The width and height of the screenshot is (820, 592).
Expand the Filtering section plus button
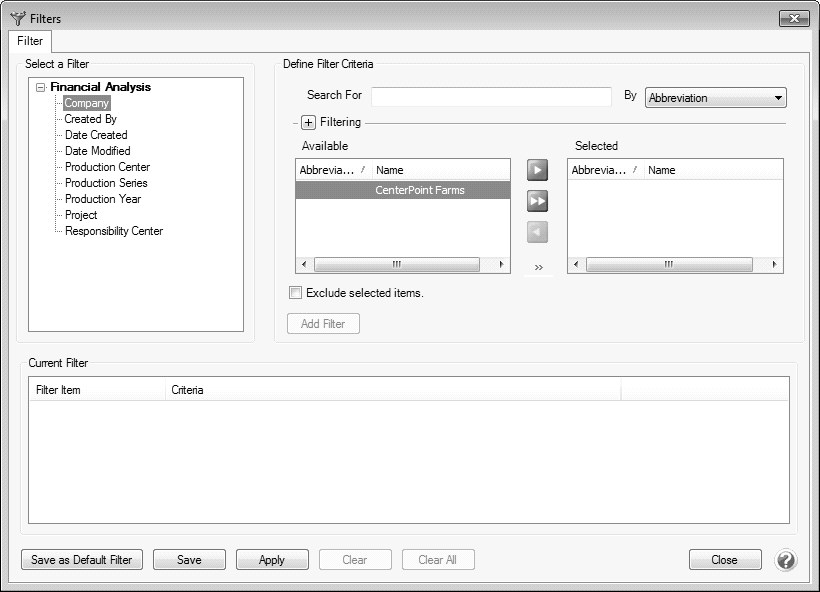point(308,122)
